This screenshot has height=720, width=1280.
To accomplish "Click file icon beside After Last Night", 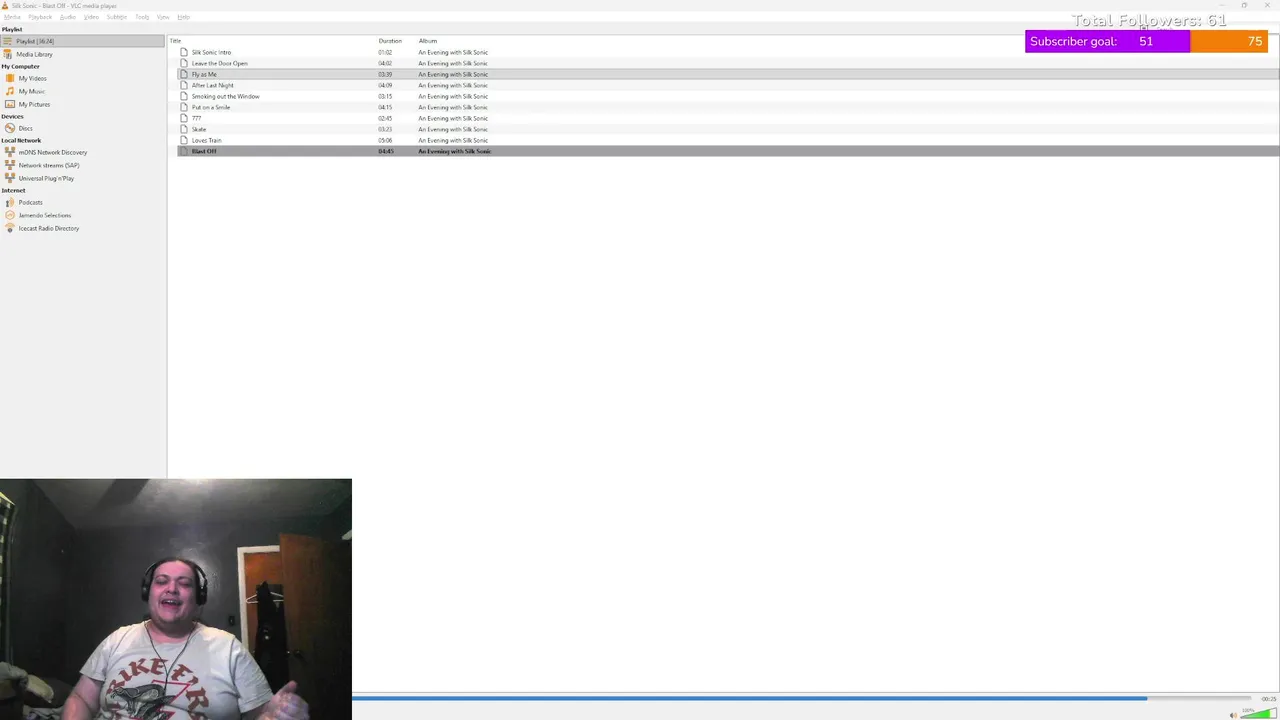I will tap(184, 85).
